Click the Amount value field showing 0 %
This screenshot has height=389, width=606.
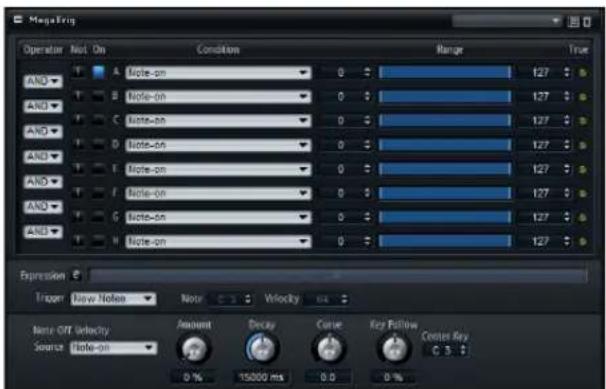[193, 377]
